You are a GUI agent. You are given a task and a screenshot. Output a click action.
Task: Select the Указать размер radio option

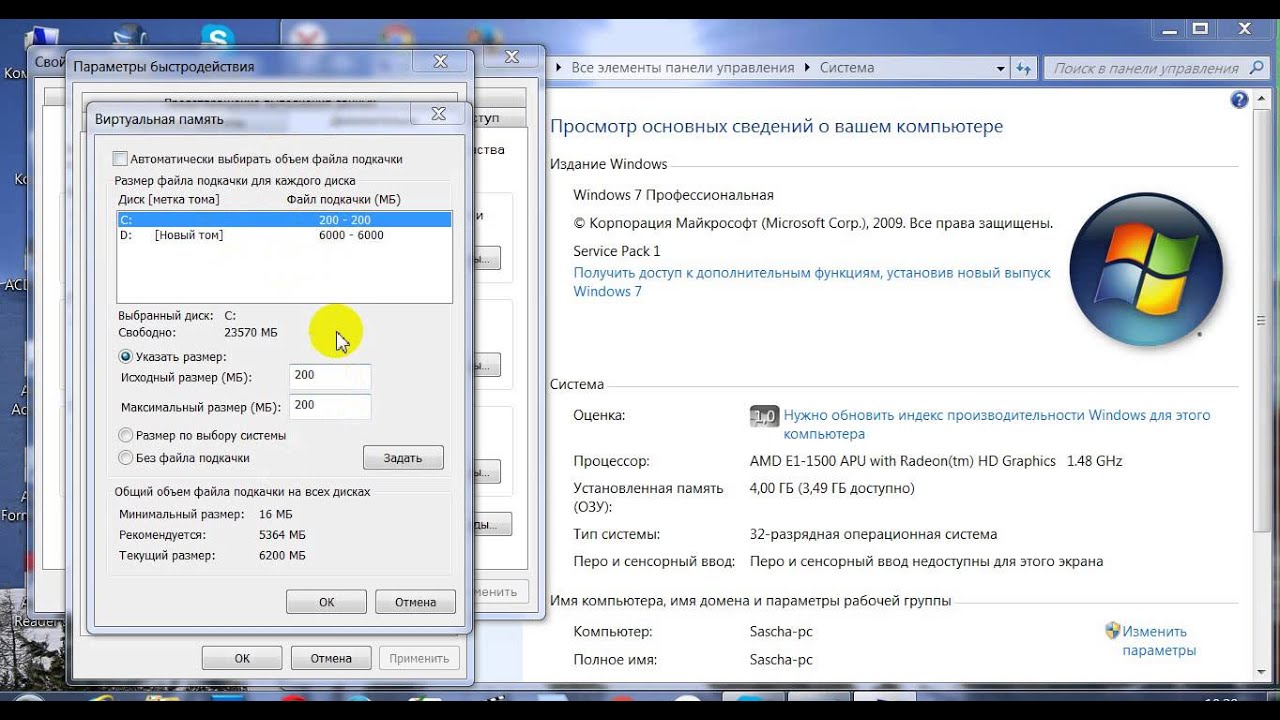pos(126,356)
